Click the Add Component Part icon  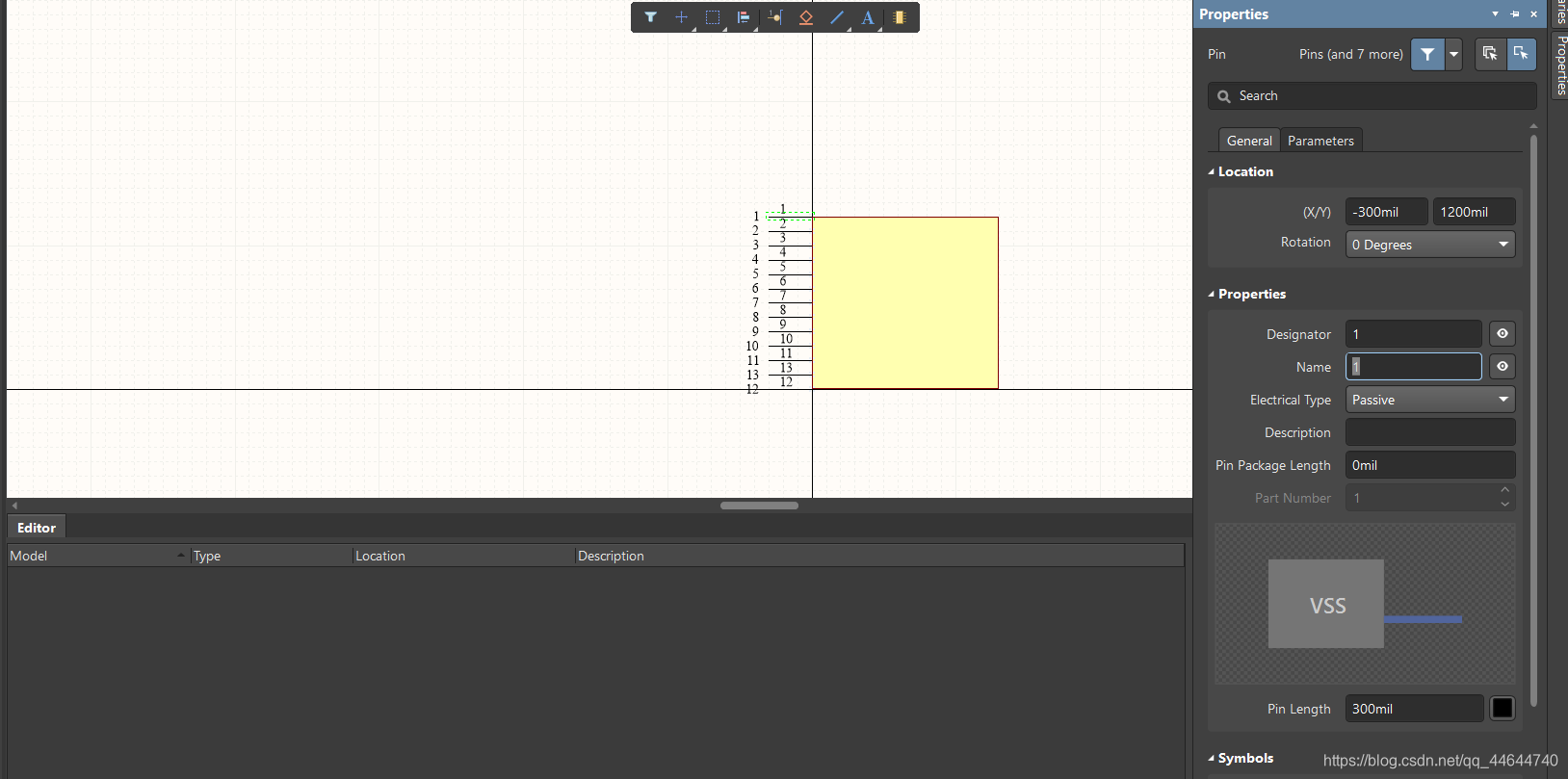(x=900, y=17)
